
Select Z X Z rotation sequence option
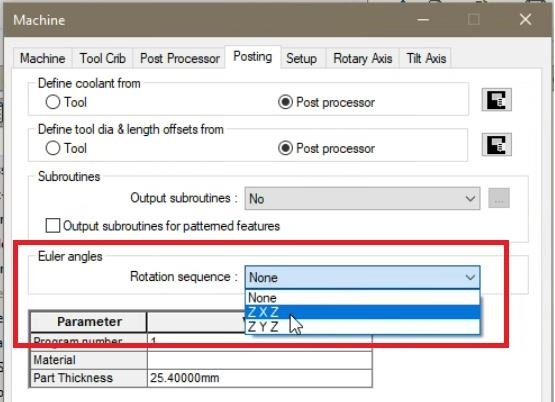[362, 312]
